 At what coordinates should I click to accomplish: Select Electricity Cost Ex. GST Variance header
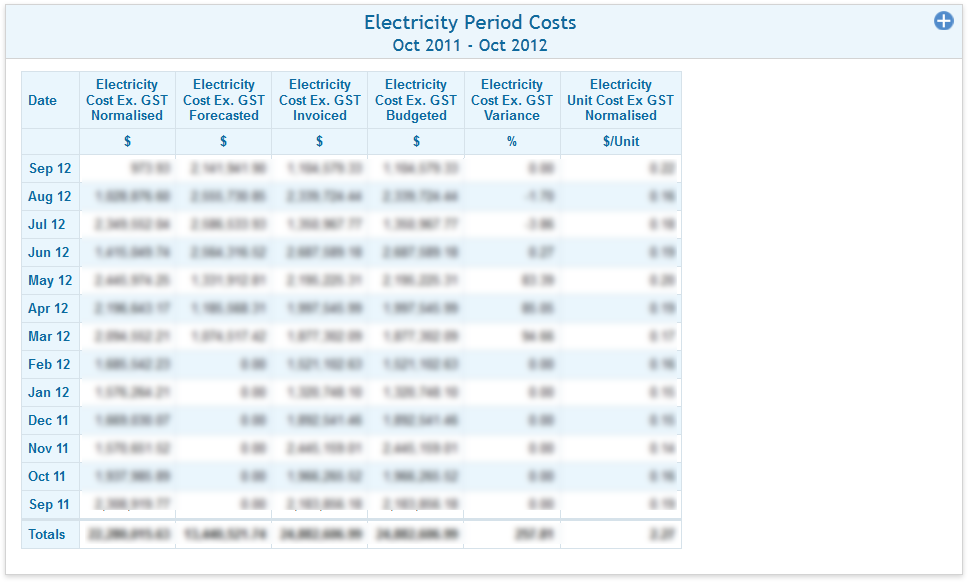tap(512, 100)
